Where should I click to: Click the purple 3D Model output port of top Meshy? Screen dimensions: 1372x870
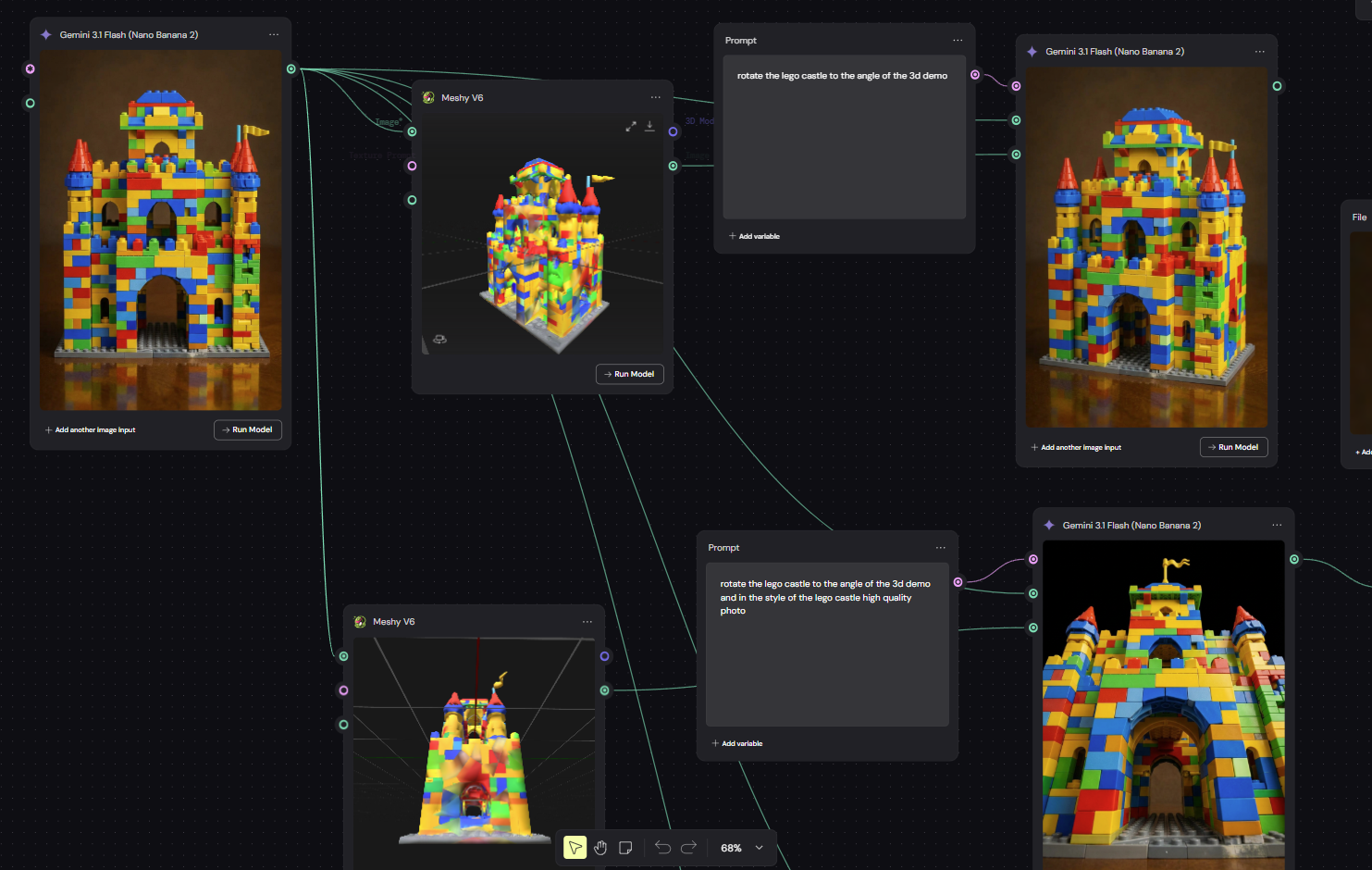click(x=673, y=131)
